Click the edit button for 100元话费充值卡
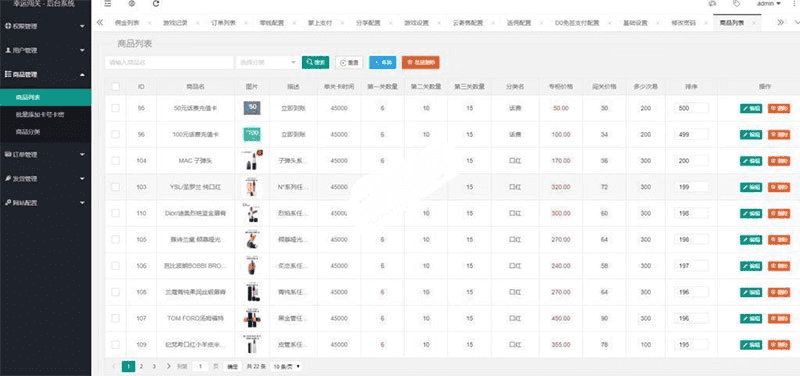The width and height of the screenshot is (800, 376). point(751,134)
